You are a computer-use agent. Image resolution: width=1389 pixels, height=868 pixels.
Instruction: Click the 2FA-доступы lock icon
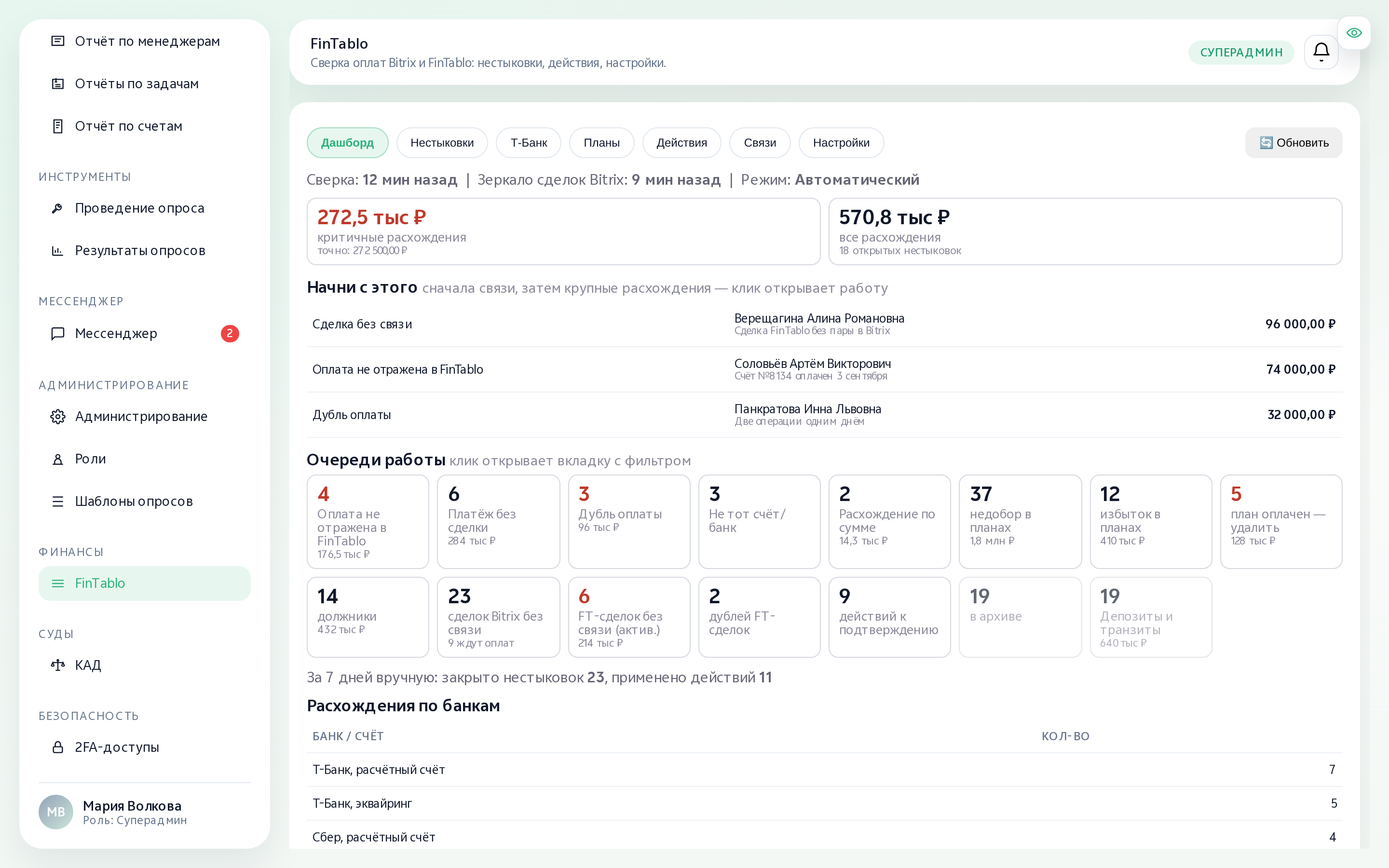point(57,747)
